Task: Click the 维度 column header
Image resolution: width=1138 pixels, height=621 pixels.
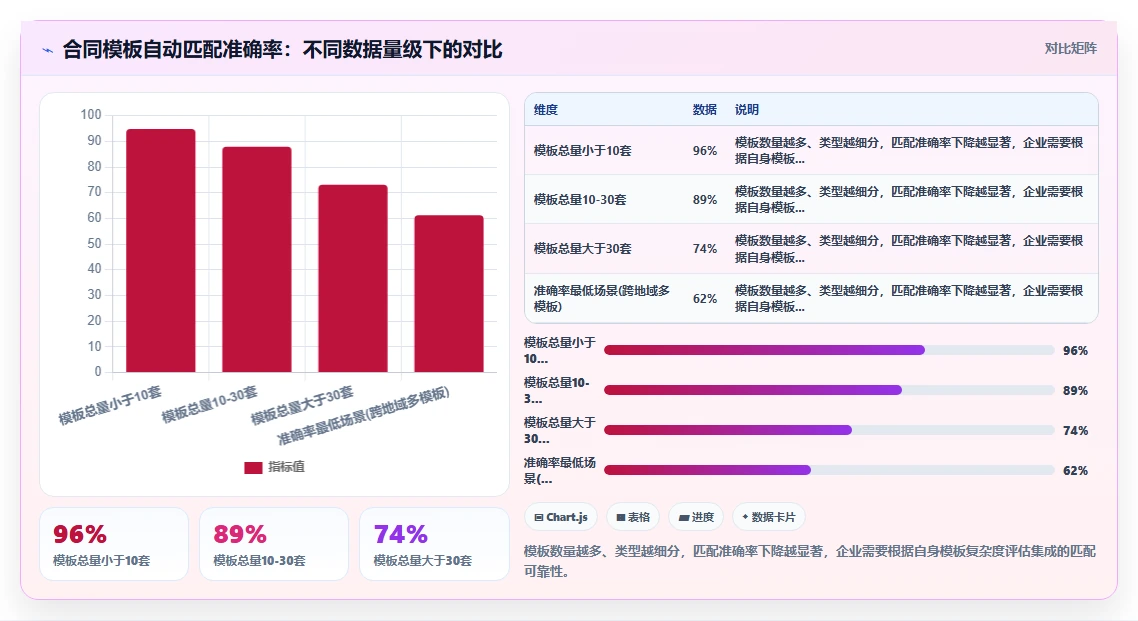Action: [546, 110]
